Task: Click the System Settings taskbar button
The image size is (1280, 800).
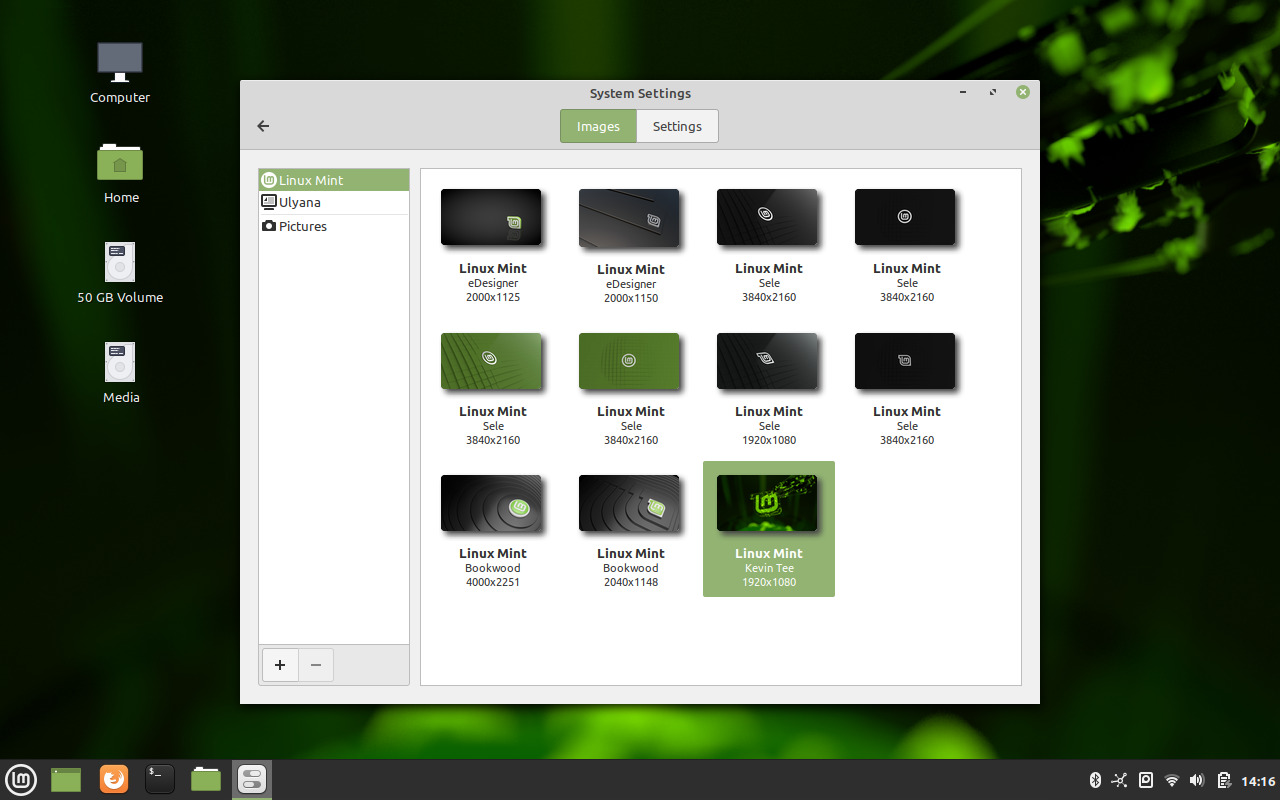Action: [252, 779]
